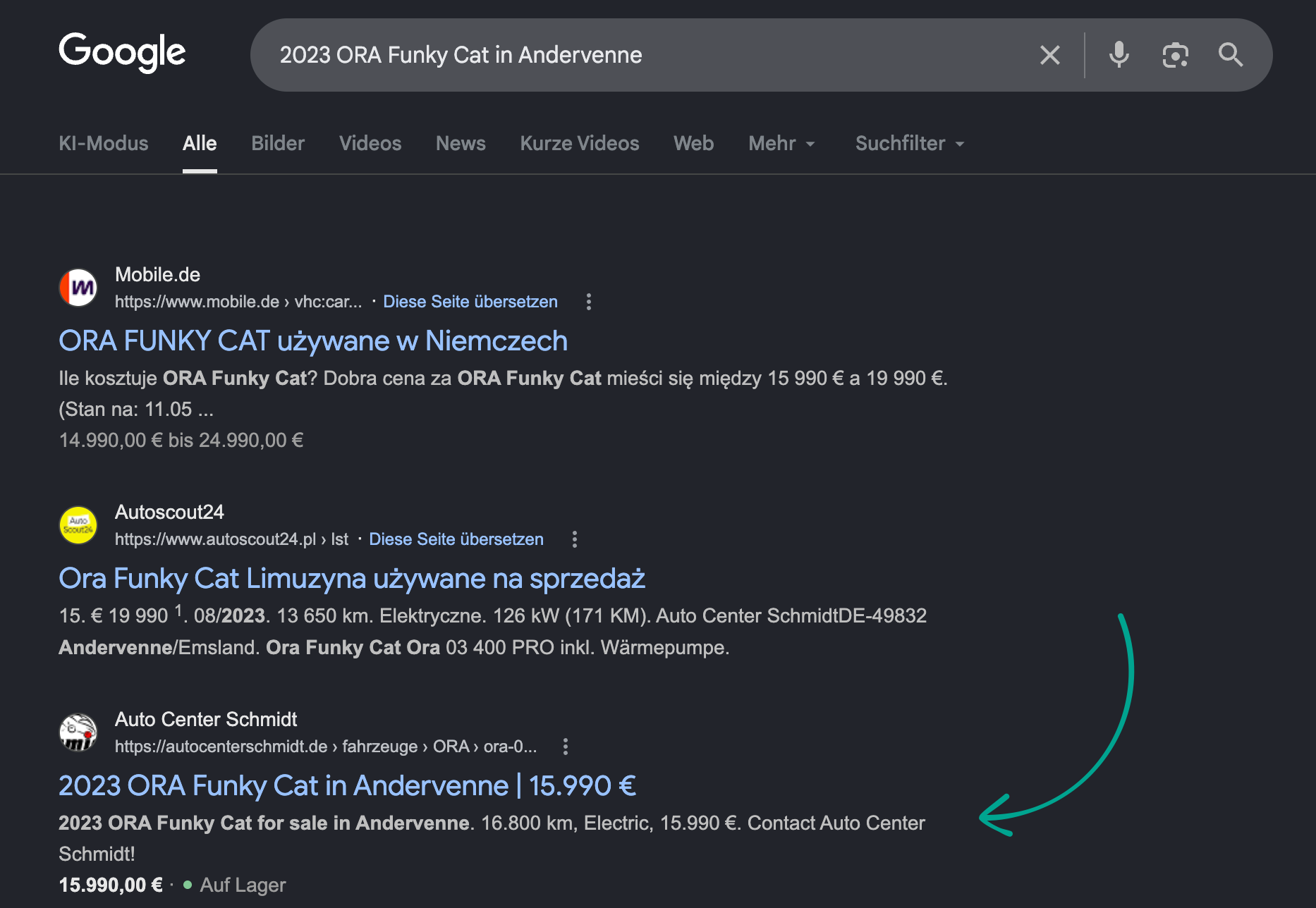Switch to the KI-Modus tab
Screen dimensions: 1316x908
tap(104, 143)
